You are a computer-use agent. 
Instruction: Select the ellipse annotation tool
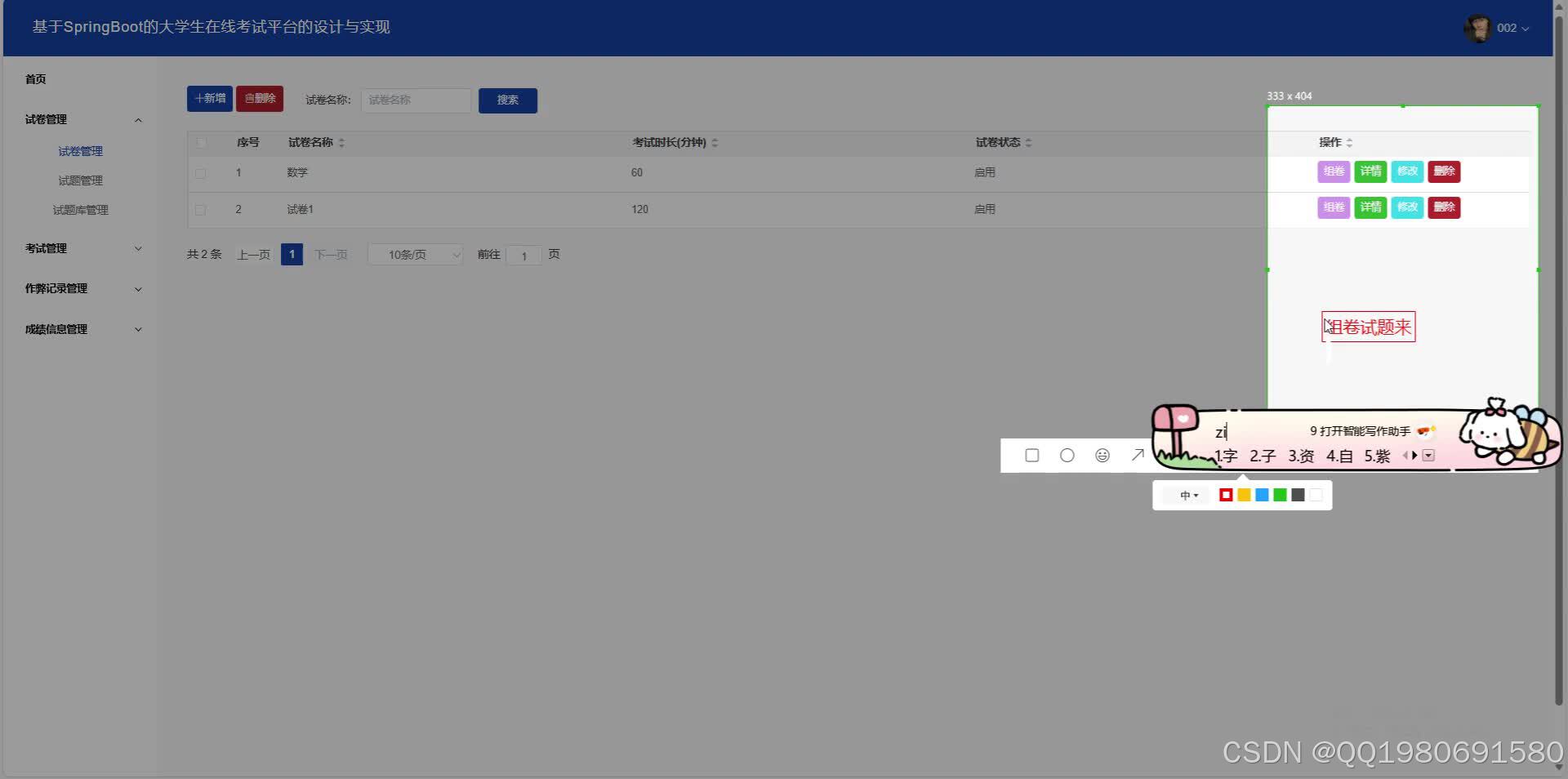tap(1067, 456)
